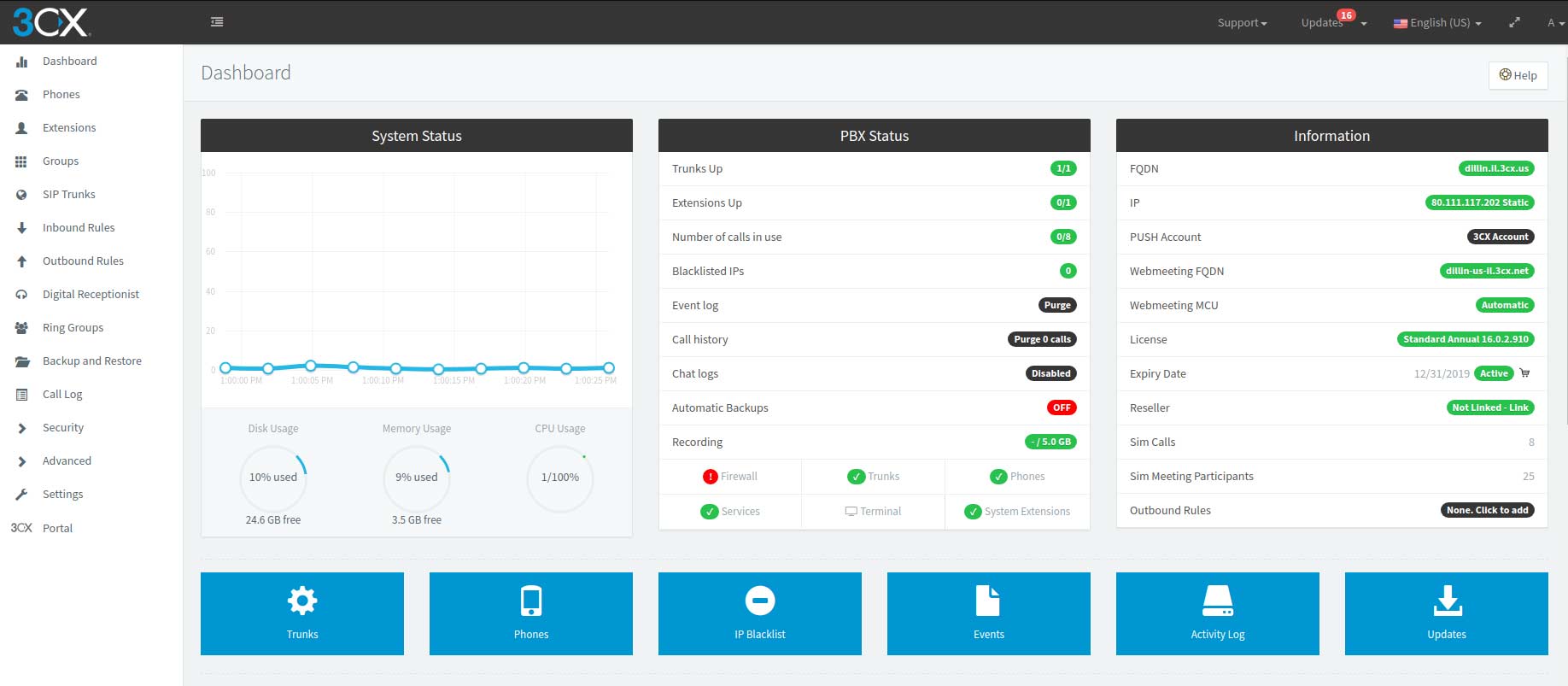Open the Events document tile
The width and height of the screenshot is (1568, 686).
click(988, 613)
